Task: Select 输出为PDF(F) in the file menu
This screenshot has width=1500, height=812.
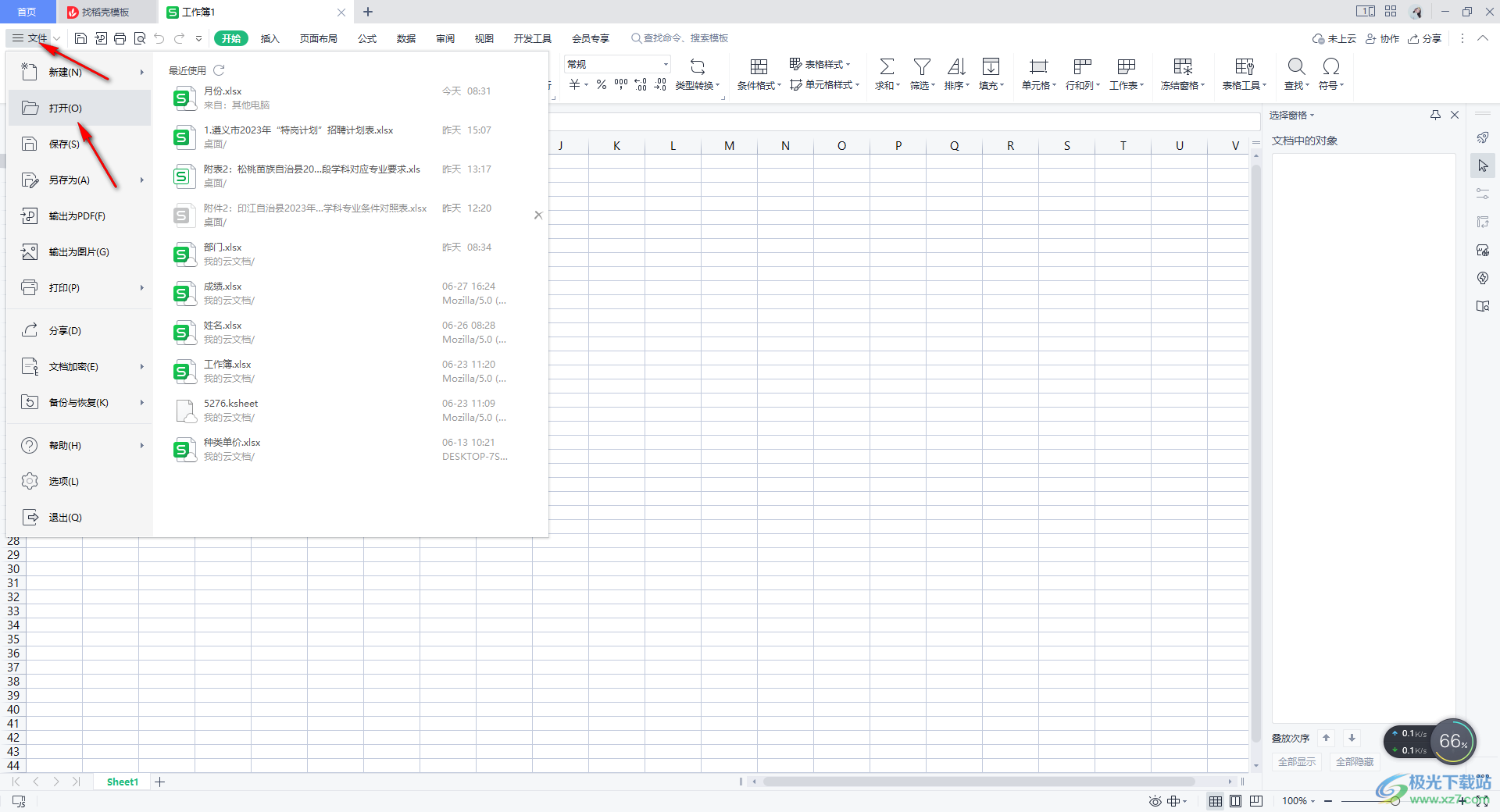Action: [x=79, y=215]
